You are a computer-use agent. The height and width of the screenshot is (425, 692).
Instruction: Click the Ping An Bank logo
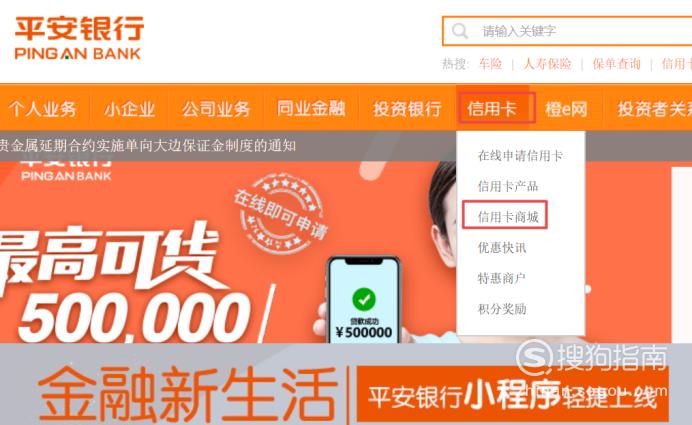coord(79,38)
